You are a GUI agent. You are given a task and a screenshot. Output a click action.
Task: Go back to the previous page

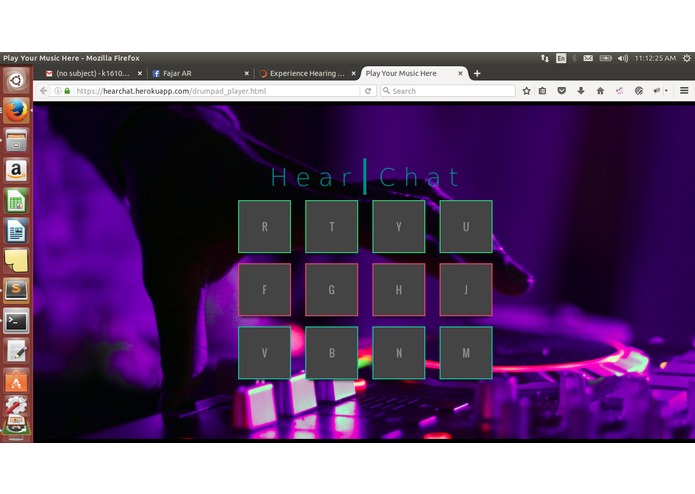(43, 91)
